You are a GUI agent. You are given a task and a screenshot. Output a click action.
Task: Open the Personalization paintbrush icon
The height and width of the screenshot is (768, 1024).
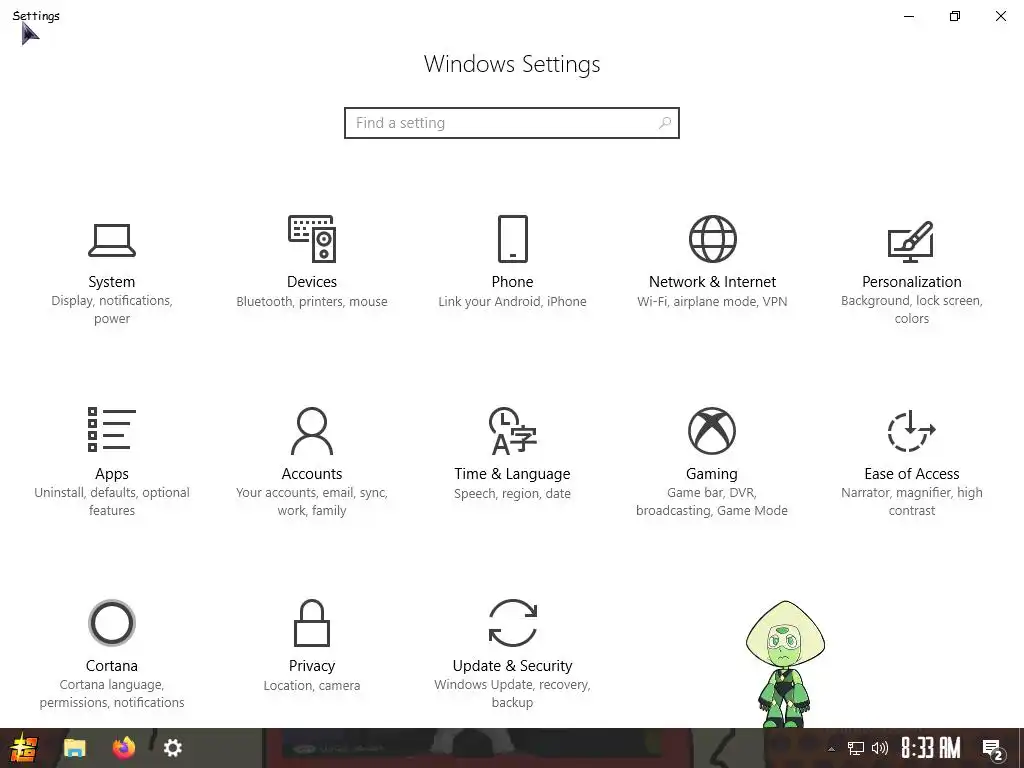[x=911, y=241]
